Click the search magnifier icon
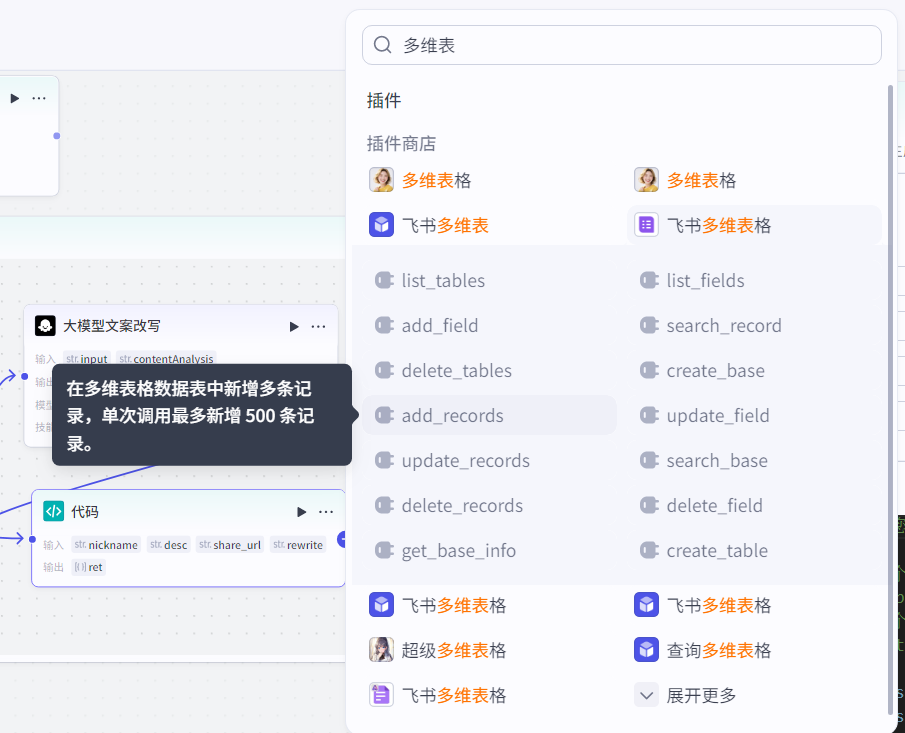The height and width of the screenshot is (733, 905). pos(382,44)
